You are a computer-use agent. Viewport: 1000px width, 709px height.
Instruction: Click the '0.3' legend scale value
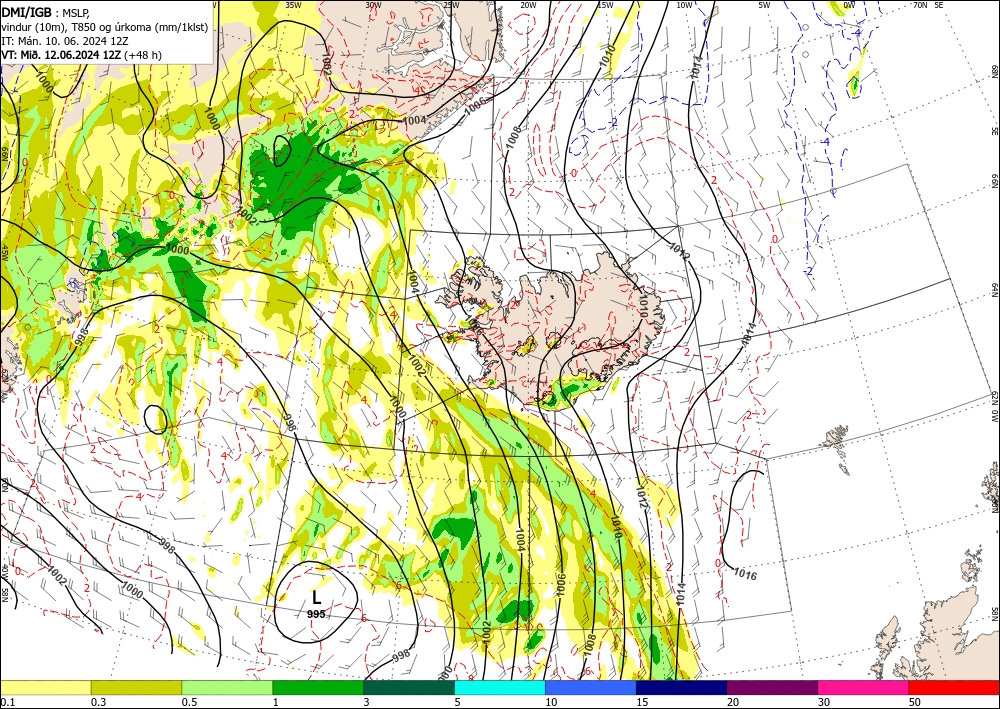[x=98, y=702]
